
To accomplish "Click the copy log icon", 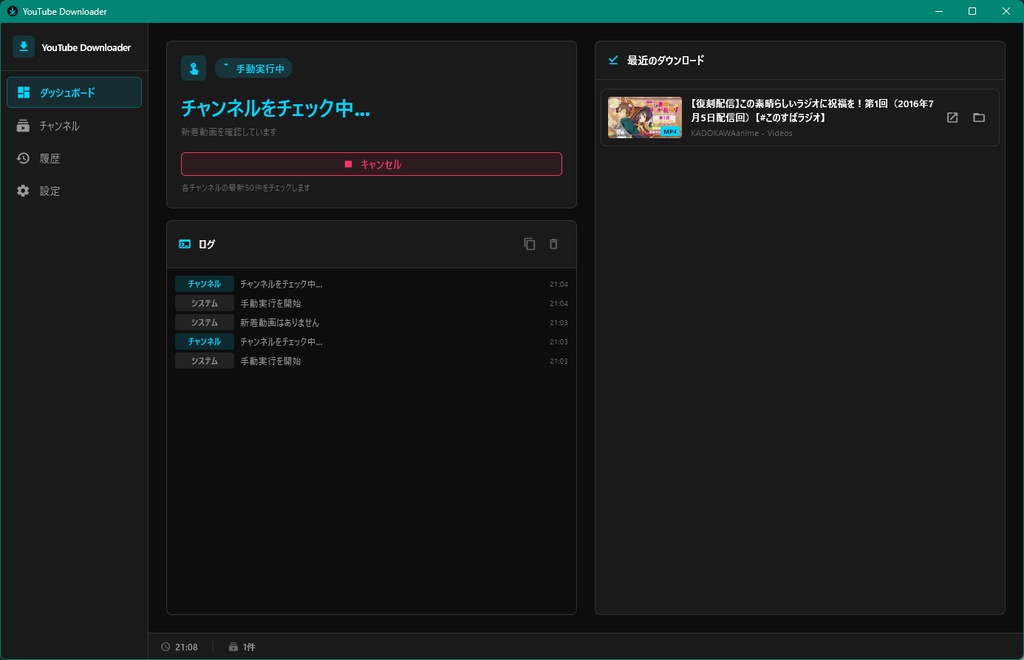I will pyautogui.click(x=530, y=243).
